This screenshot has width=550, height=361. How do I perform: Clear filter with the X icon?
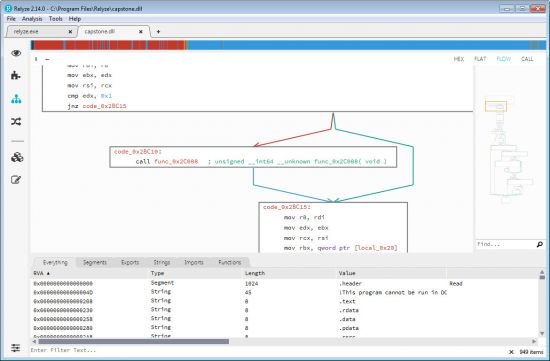click(511, 352)
